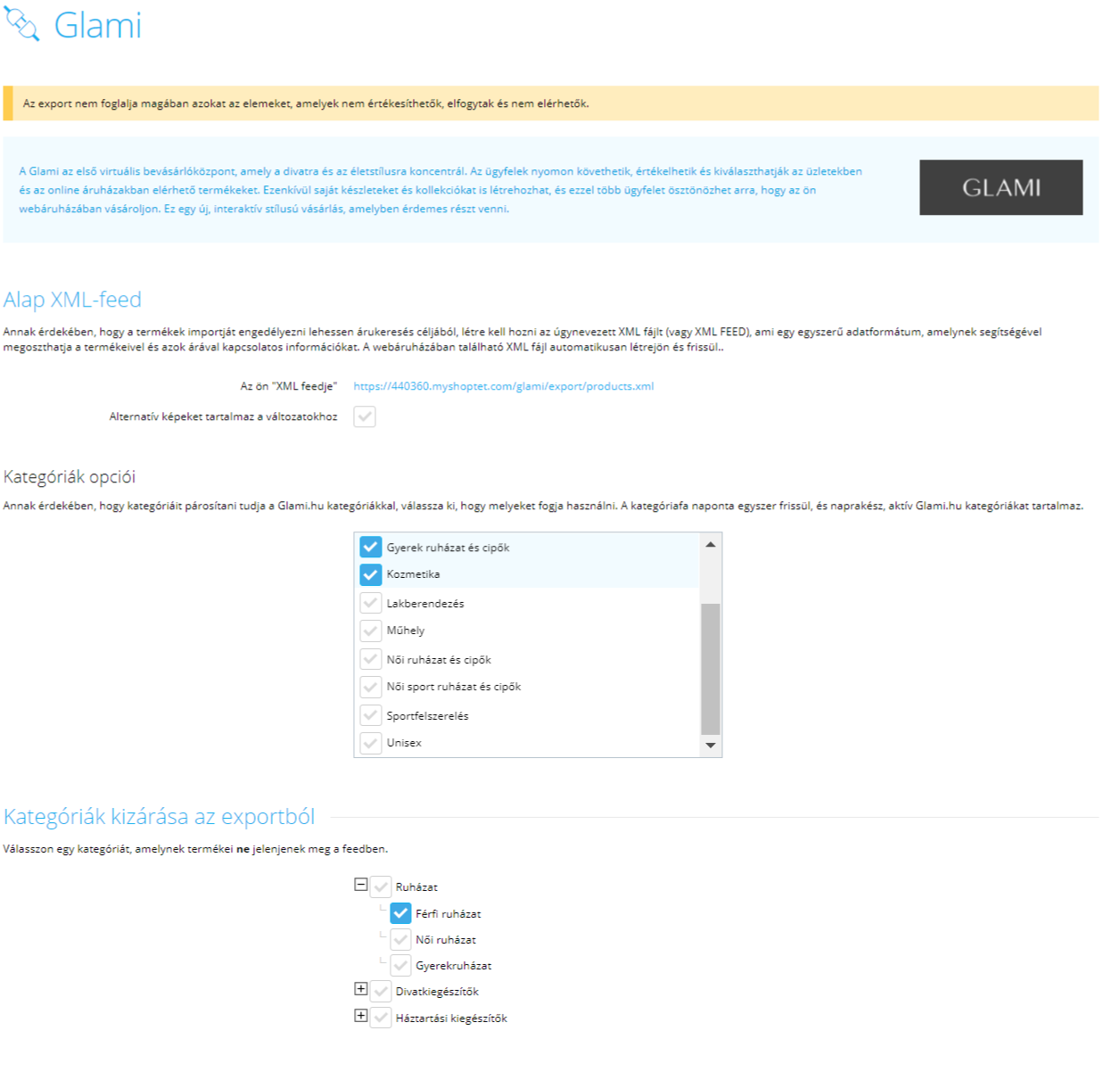Click the GLAMI logo banner
The height and width of the screenshot is (1072, 1120).
pyautogui.click(x=1001, y=187)
